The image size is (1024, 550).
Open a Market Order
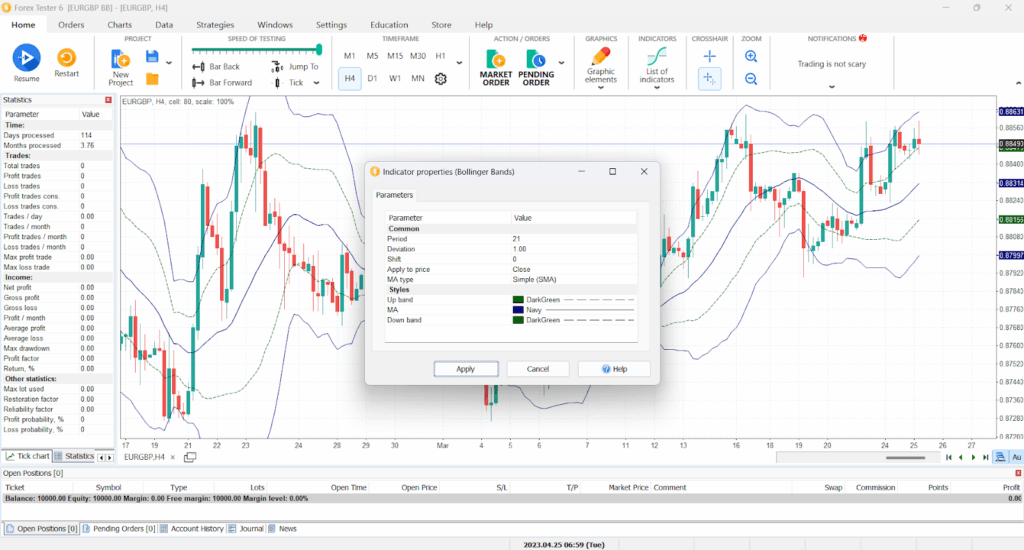tap(496, 67)
